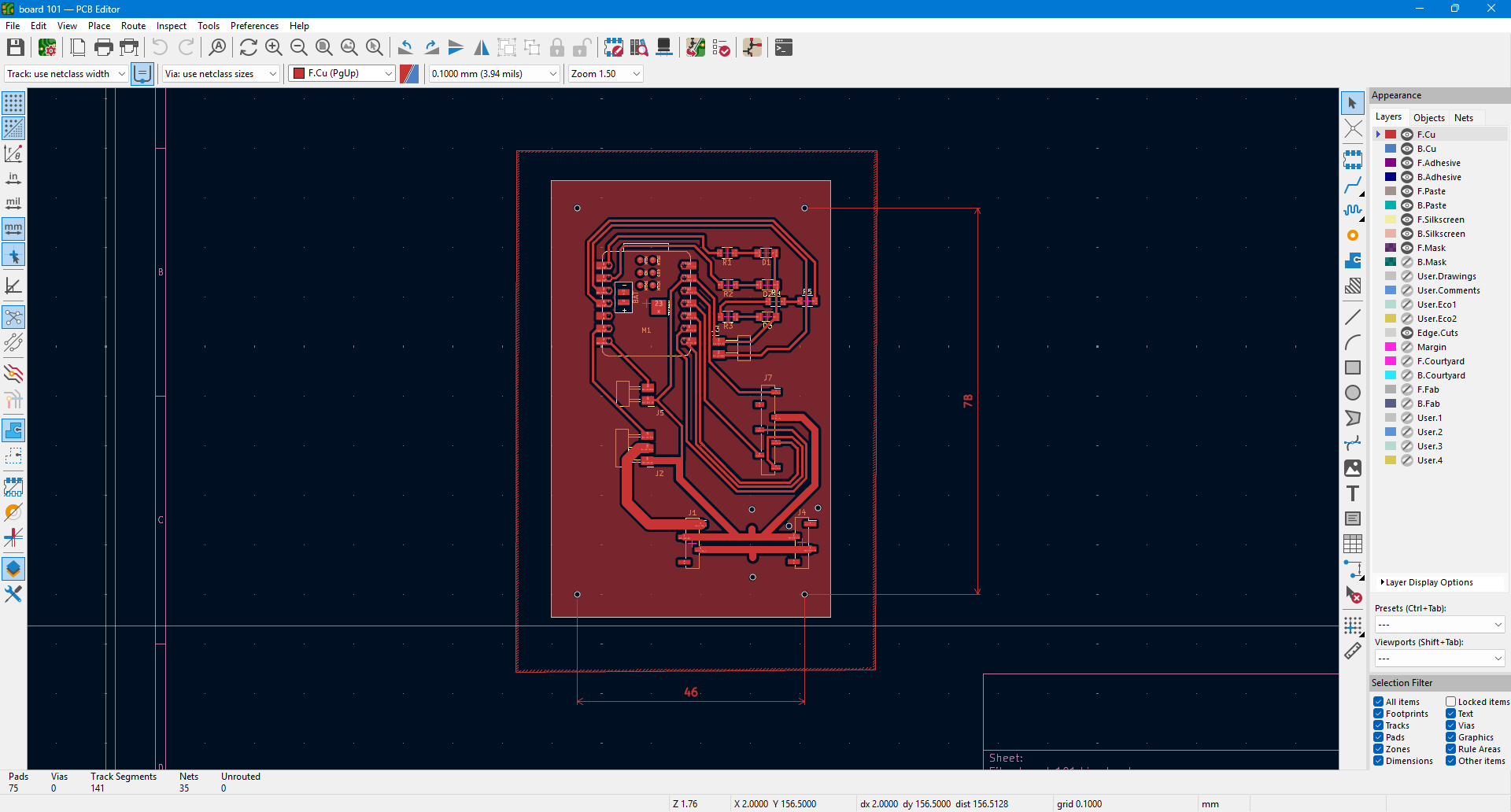Open the scripting console
This screenshot has width=1511, height=812.
(x=784, y=48)
